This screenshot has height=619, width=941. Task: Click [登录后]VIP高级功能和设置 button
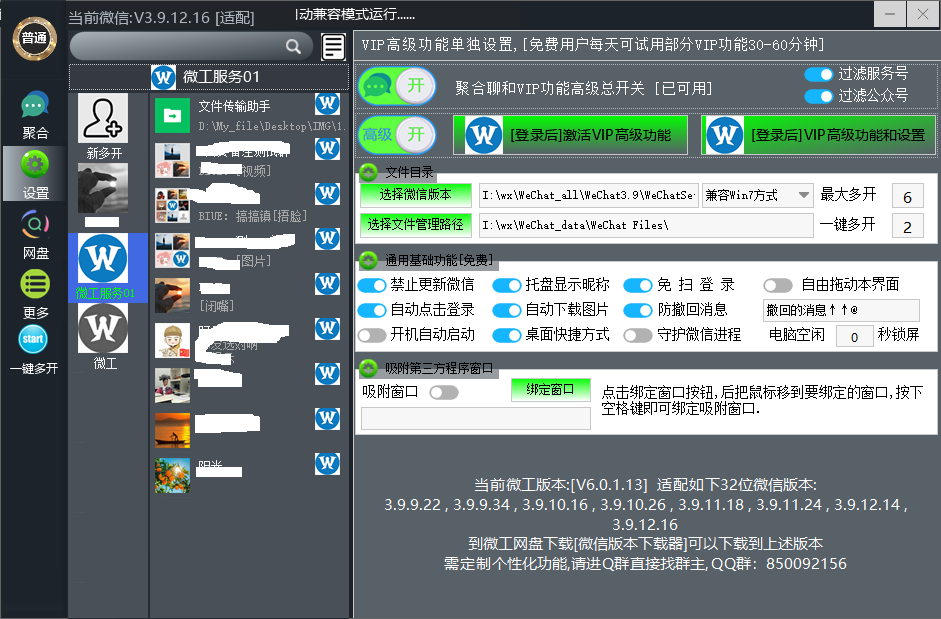(x=819, y=135)
